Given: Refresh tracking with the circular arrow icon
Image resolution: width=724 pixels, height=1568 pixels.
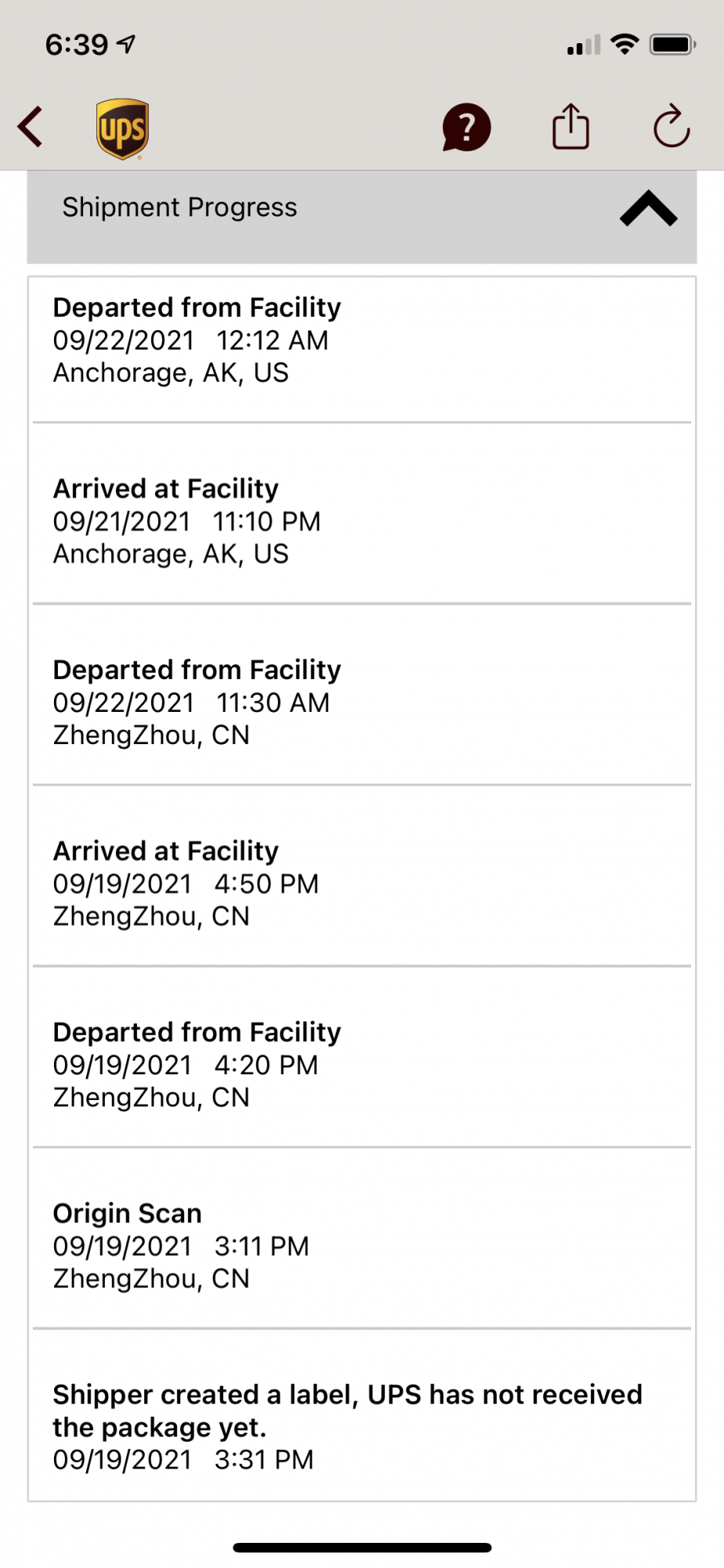Looking at the screenshot, I should (x=672, y=127).
